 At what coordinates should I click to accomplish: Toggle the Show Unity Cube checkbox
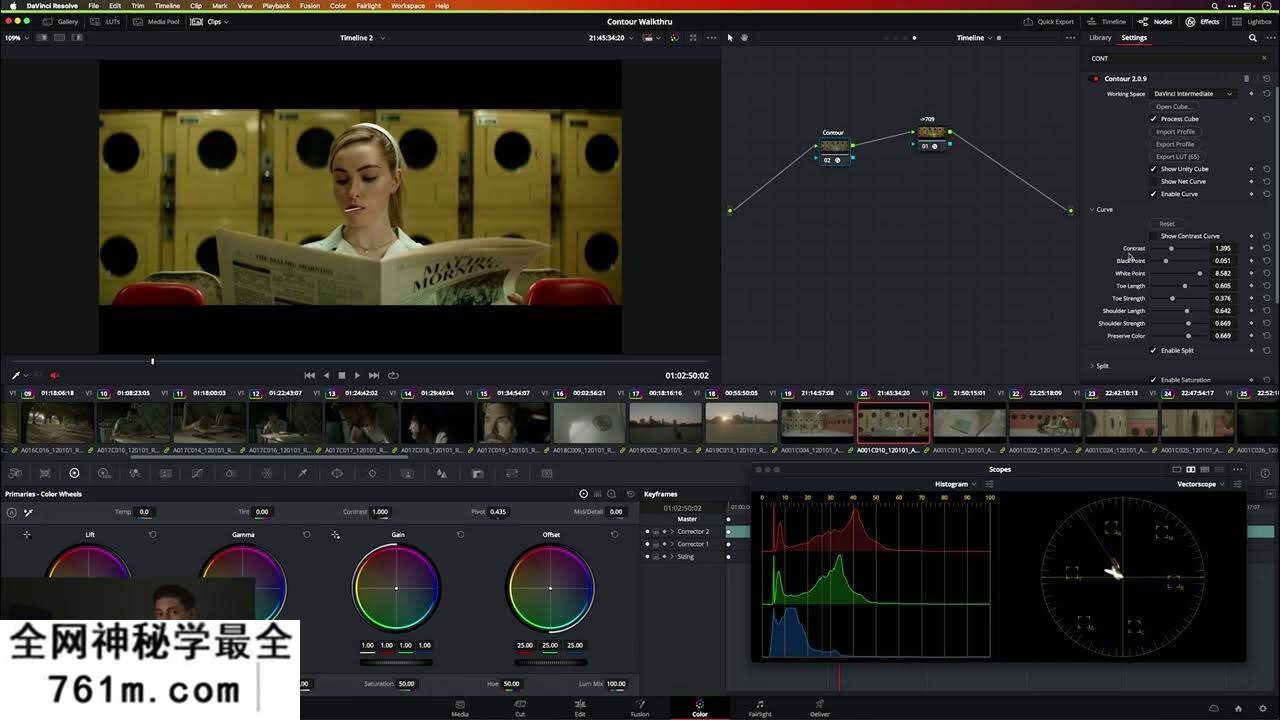point(1153,169)
